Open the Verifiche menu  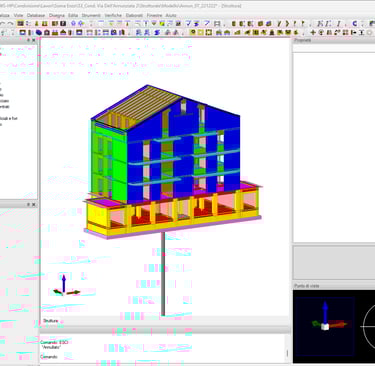point(113,15)
